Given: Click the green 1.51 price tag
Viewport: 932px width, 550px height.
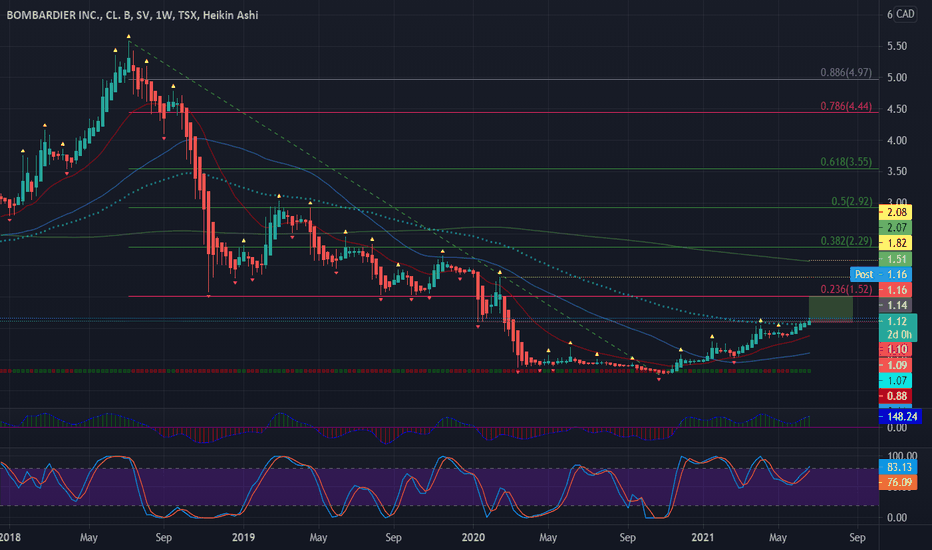Looking at the screenshot, I should pyautogui.click(x=896, y=259).
